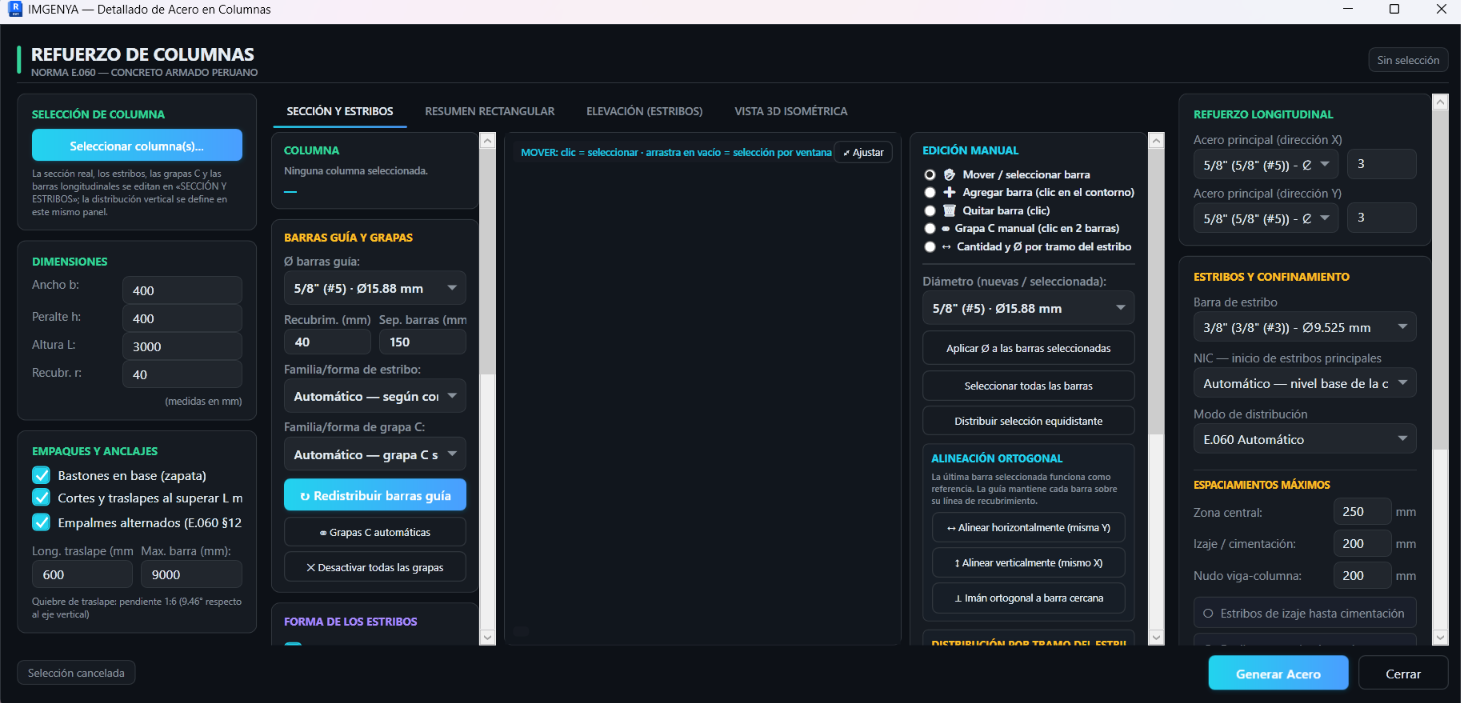This screenshot has height=703, width=1461.
Task: Select Estribos de izaje hasta cimentación option
Action: pos(1305,613)
